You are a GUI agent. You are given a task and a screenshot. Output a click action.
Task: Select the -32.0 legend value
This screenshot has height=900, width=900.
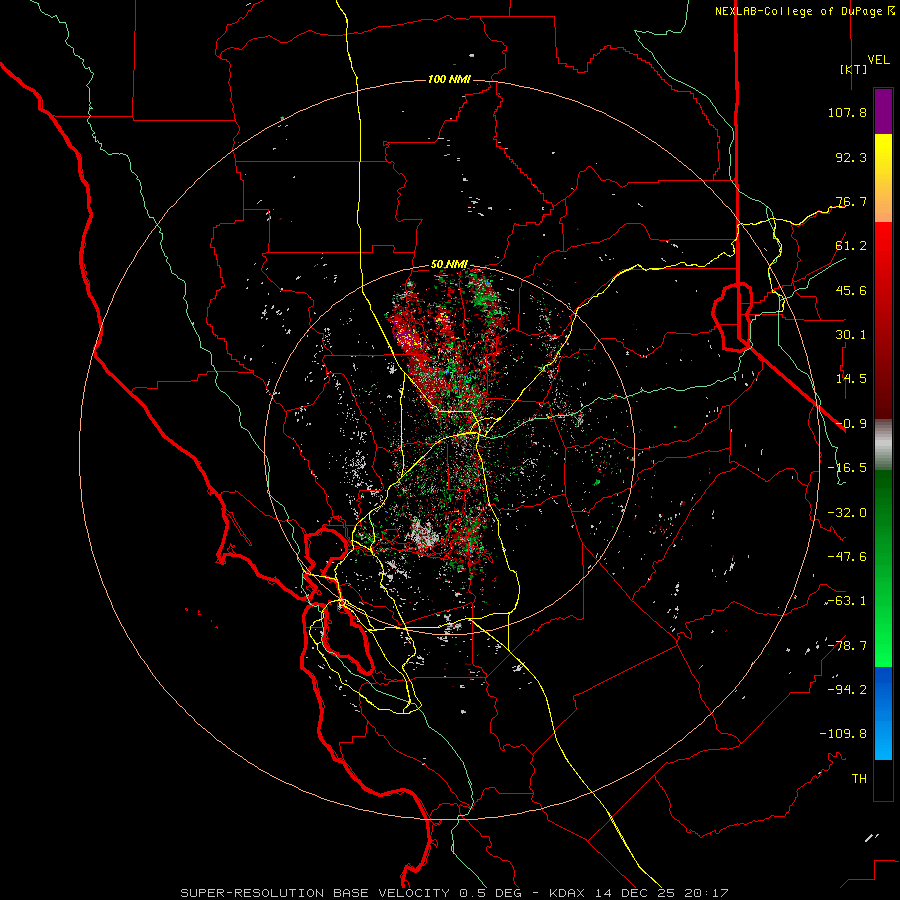847,513
